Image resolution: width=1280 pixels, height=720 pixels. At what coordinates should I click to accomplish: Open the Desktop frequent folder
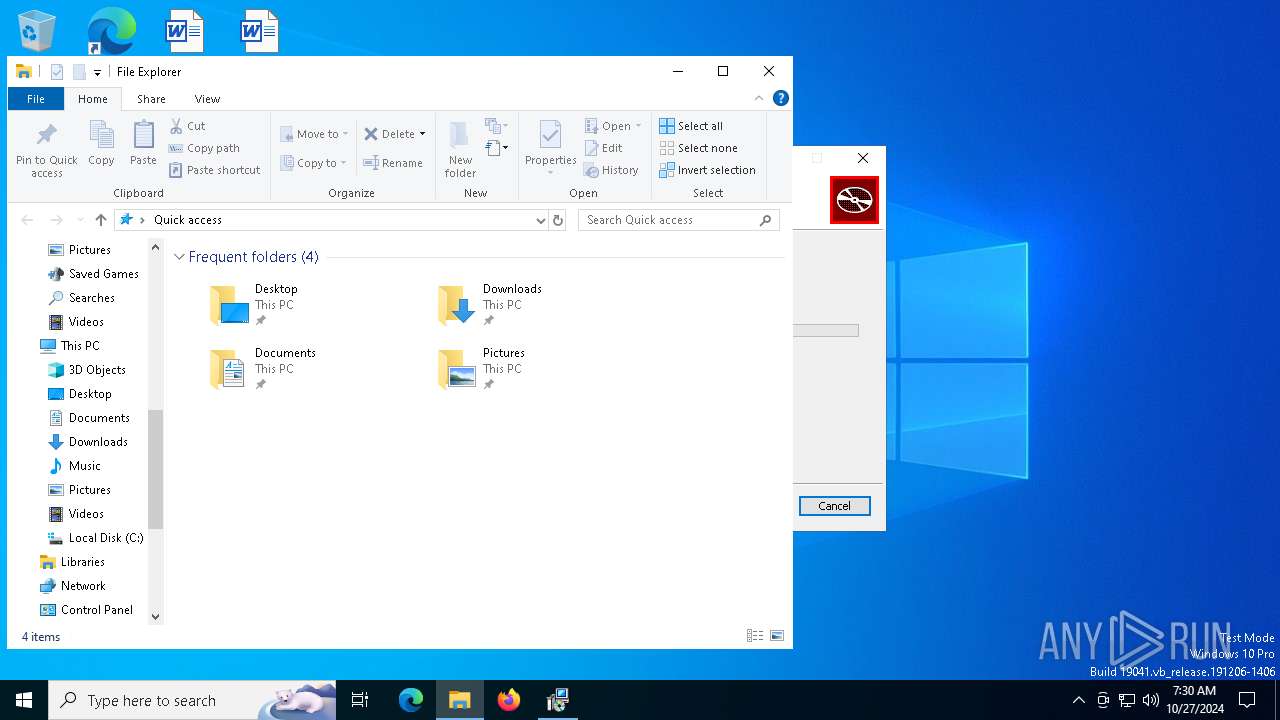[x=254, y=305]
